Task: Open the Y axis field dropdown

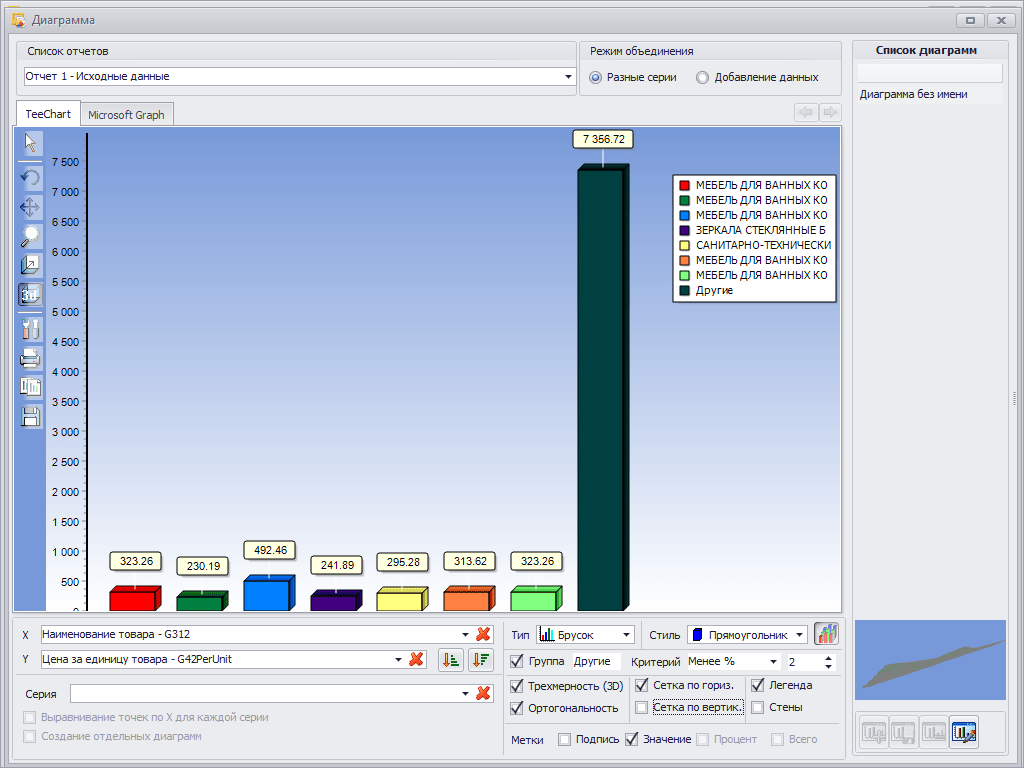Action: [x=398, y=660]
